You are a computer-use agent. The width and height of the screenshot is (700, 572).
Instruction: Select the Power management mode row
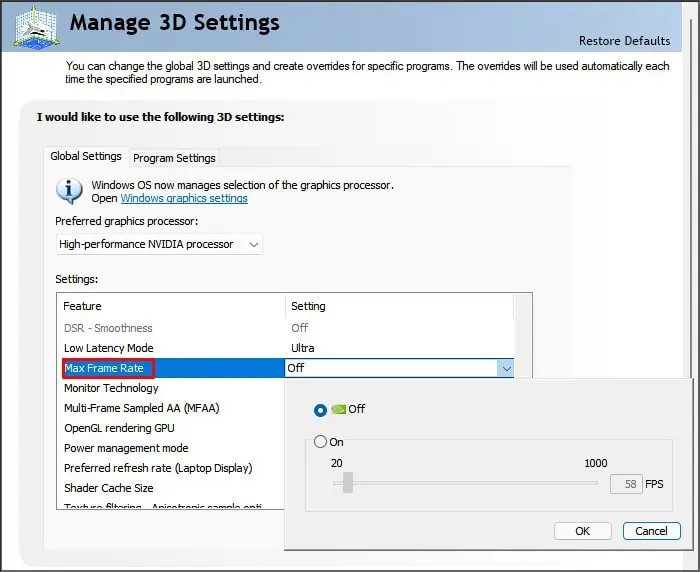pos(171,448)
